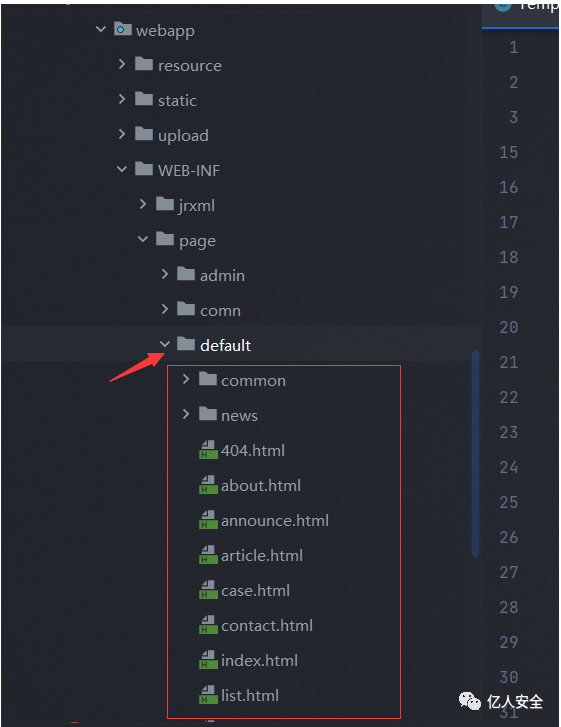The height and width of the screenshot is (727, 561).
Task: Expand the news folder arrow
Action: coord(185,414)
